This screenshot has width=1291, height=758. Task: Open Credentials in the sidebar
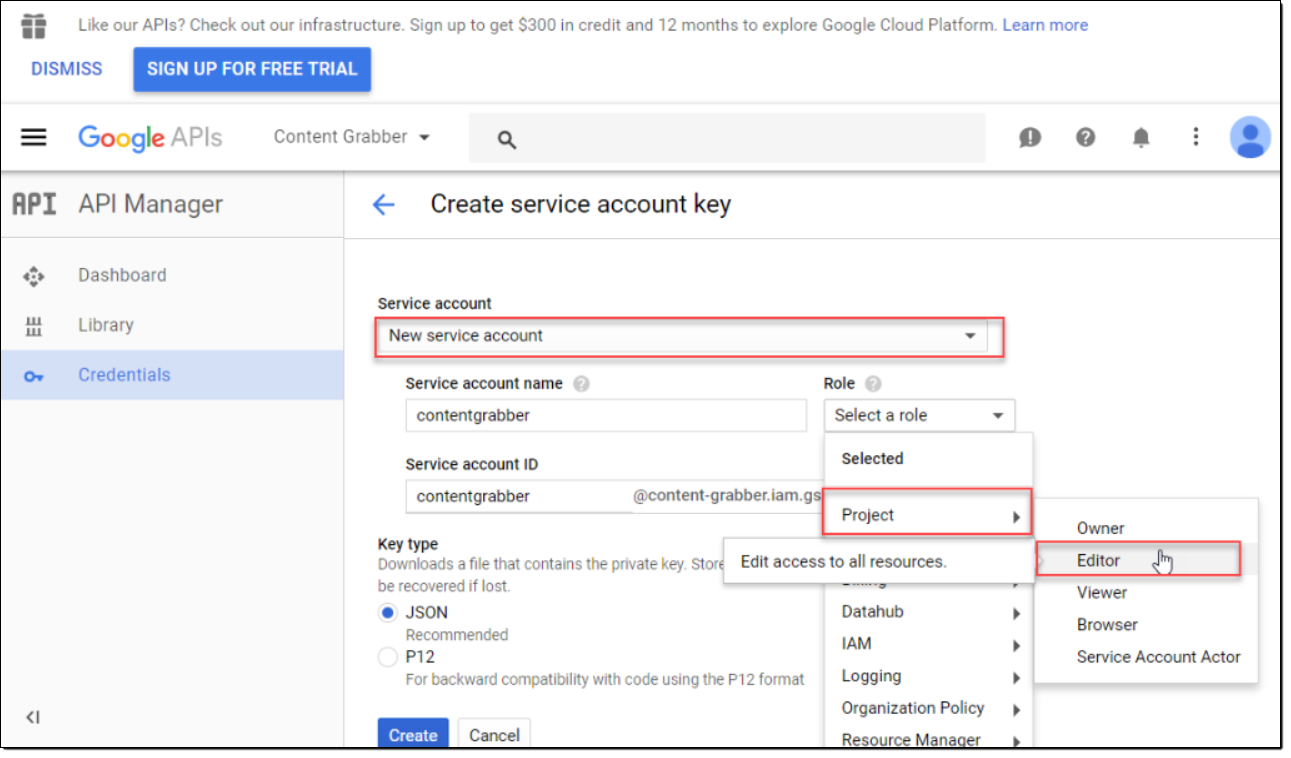coord(124,375)
